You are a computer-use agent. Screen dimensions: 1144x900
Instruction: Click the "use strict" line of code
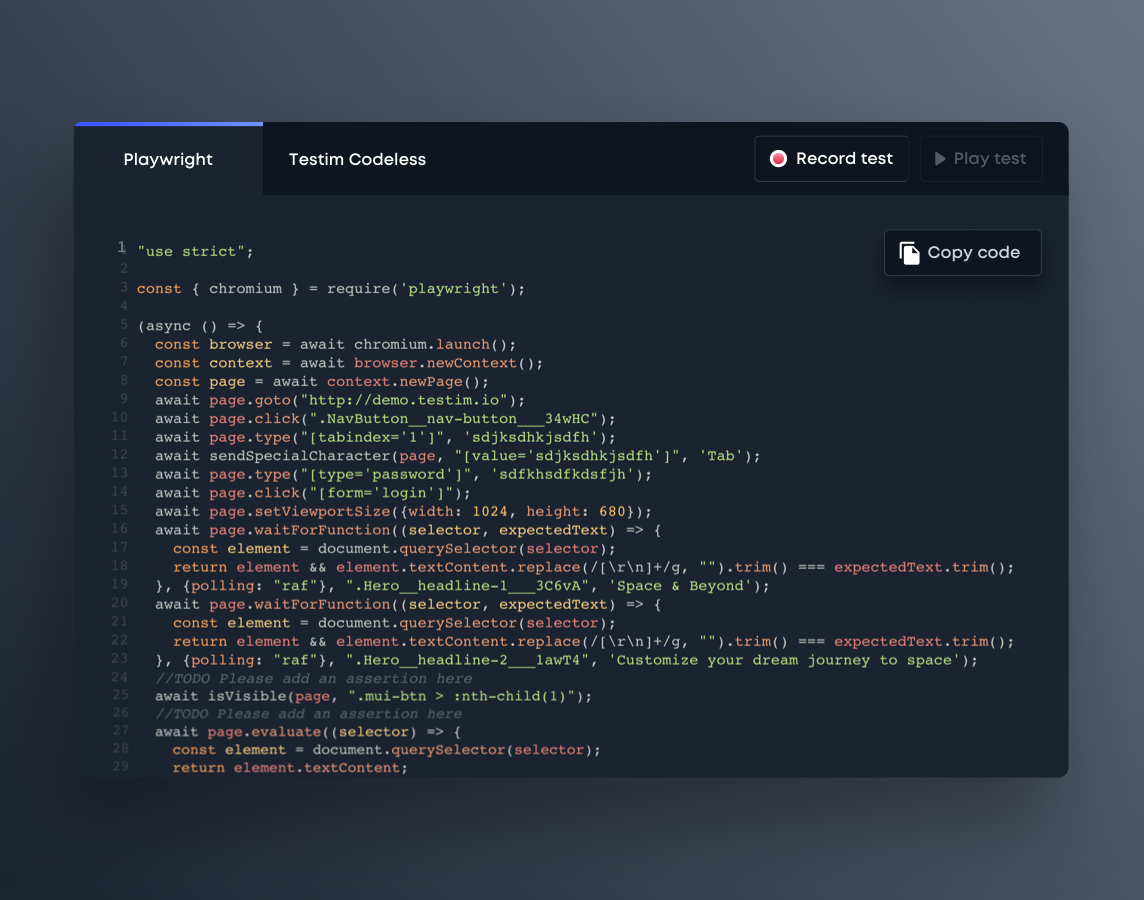(195, 252)
